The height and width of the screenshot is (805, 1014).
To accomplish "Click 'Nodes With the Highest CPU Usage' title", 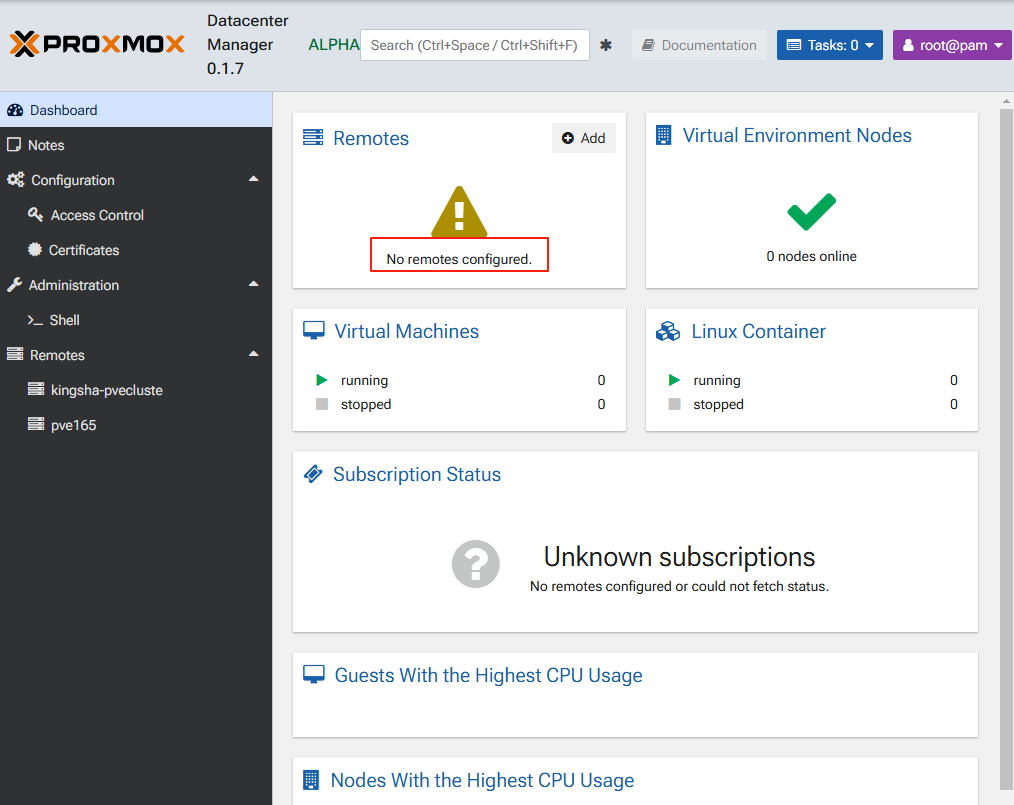I will pyautogui.click(x=482, y=780).
